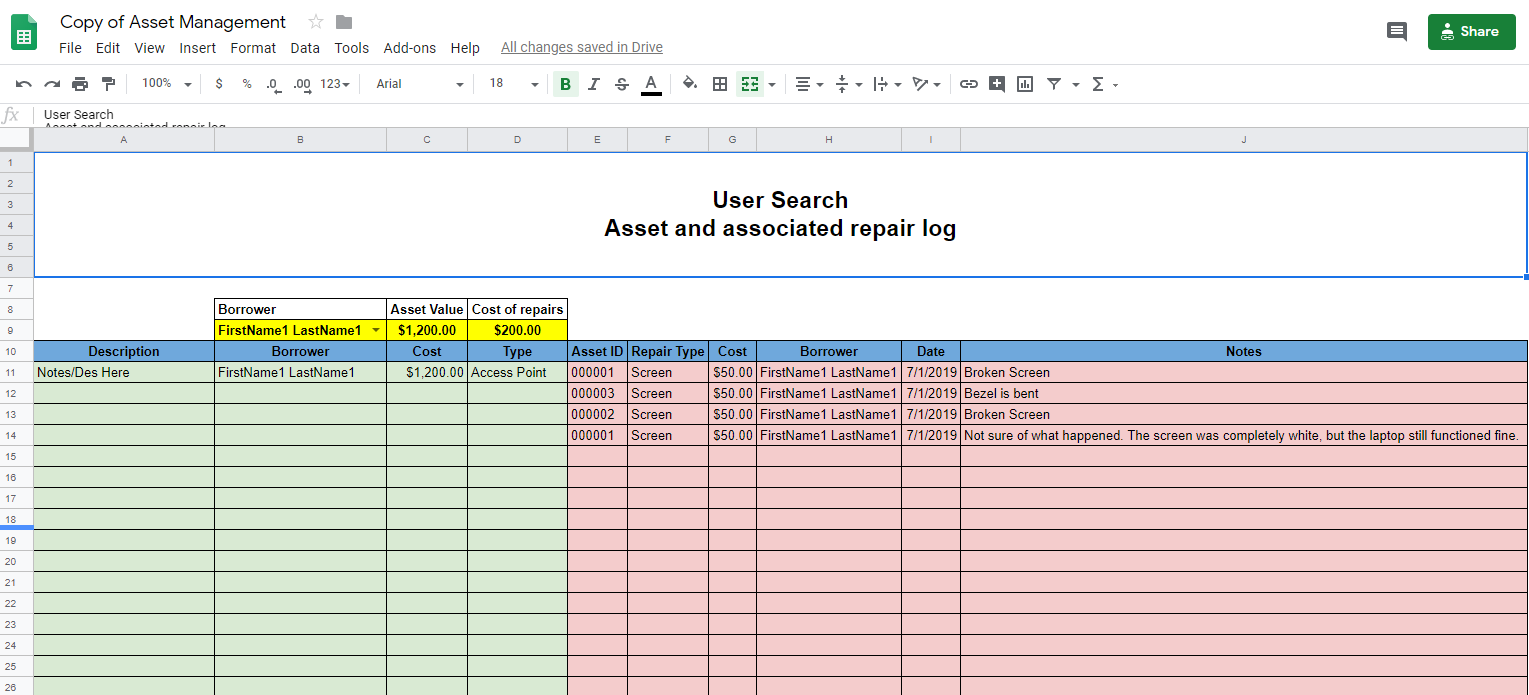
Task: Open the Format menu
Action: (253, 48)
